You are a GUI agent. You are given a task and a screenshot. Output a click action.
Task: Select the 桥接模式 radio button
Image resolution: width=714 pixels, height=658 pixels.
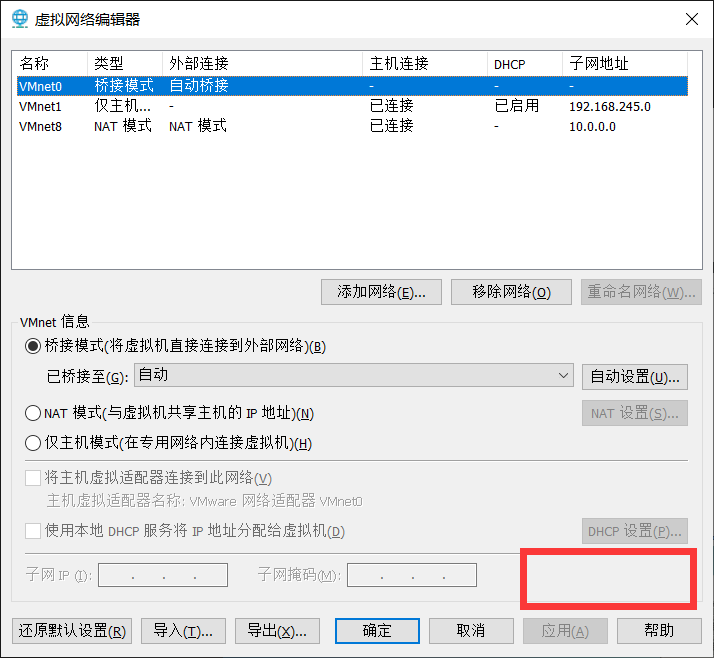pos(33,346)
